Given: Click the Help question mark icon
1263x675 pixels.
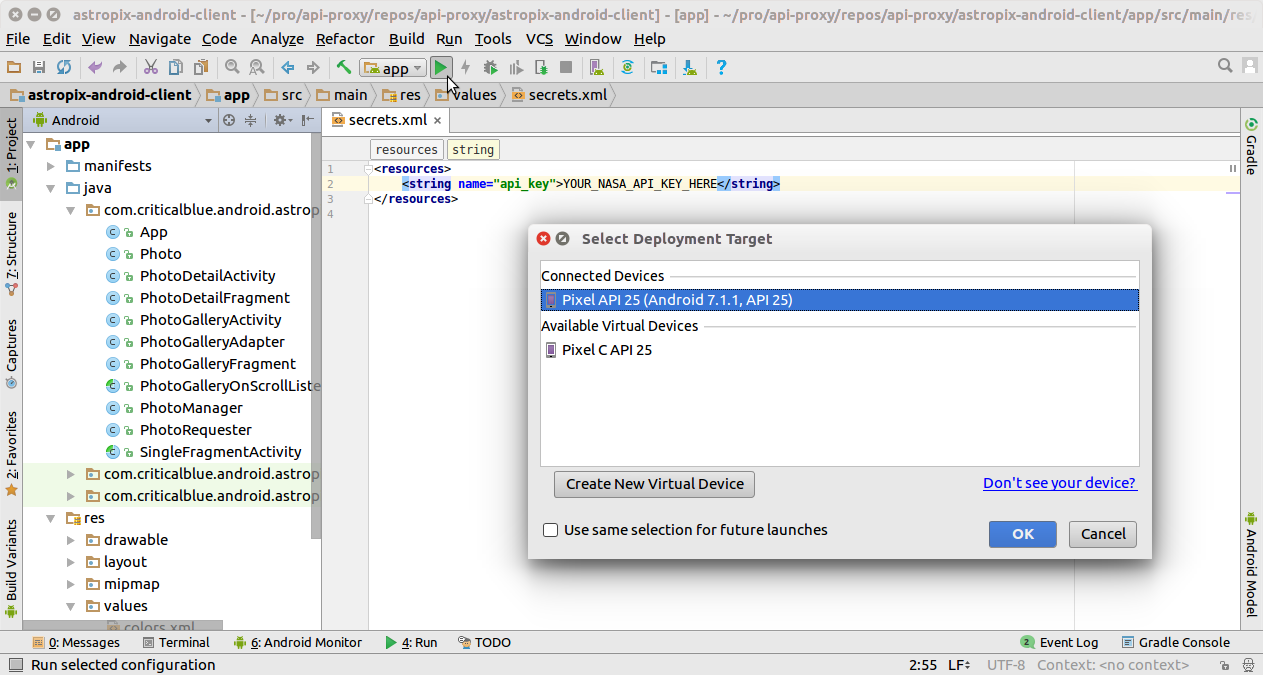Looking at the screenshot, I should tap(721, 67).
